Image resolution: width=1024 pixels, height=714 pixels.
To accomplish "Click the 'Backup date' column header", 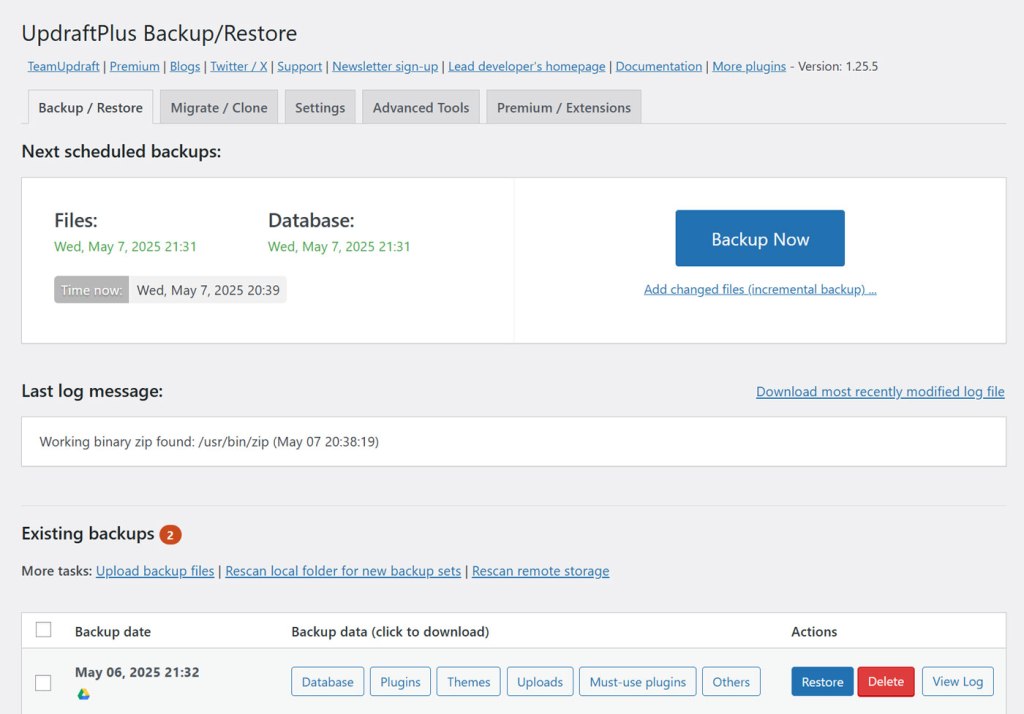I will click(x=113, y=632).
